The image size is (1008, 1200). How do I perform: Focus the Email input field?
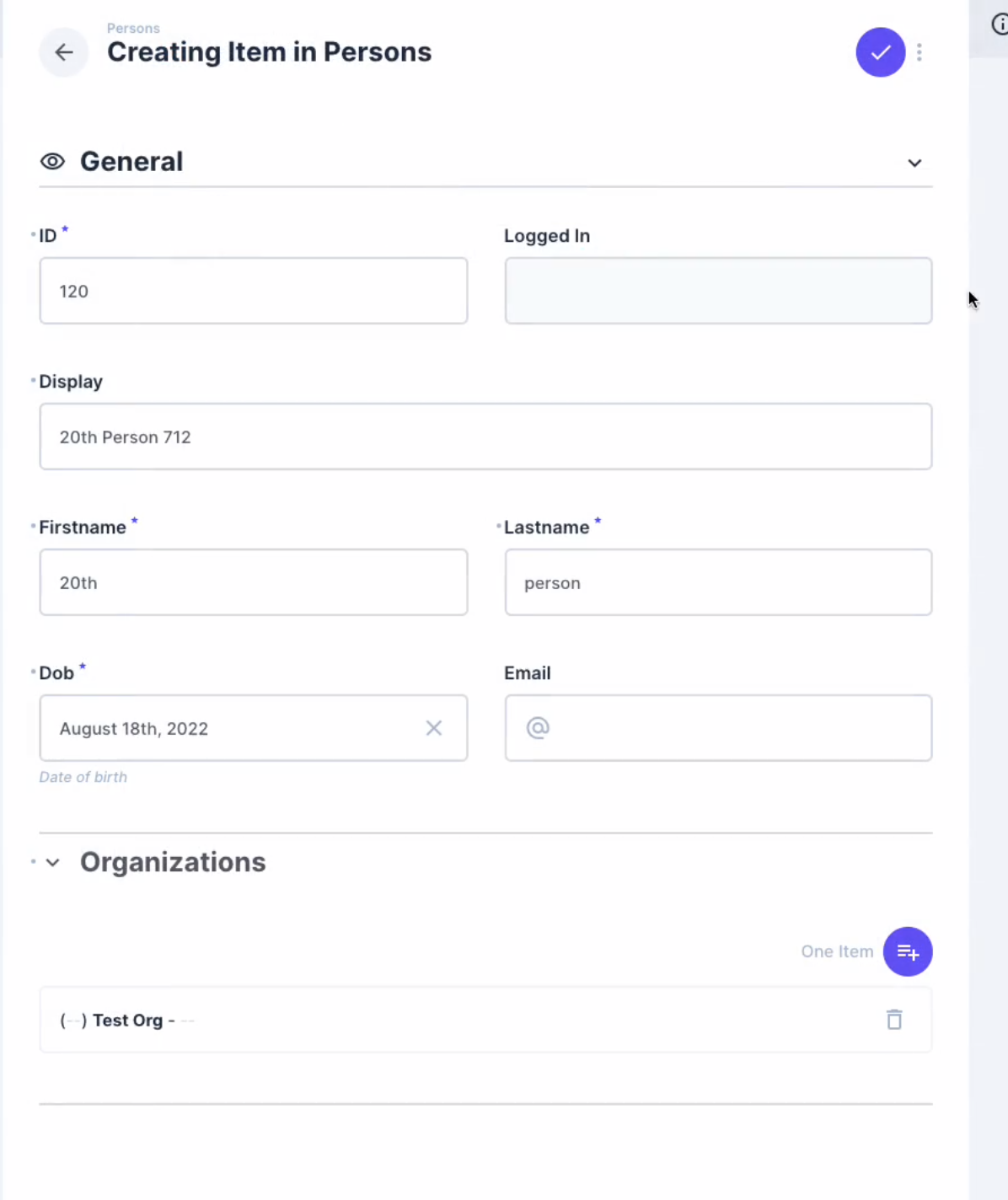click(x=718, y=728)
